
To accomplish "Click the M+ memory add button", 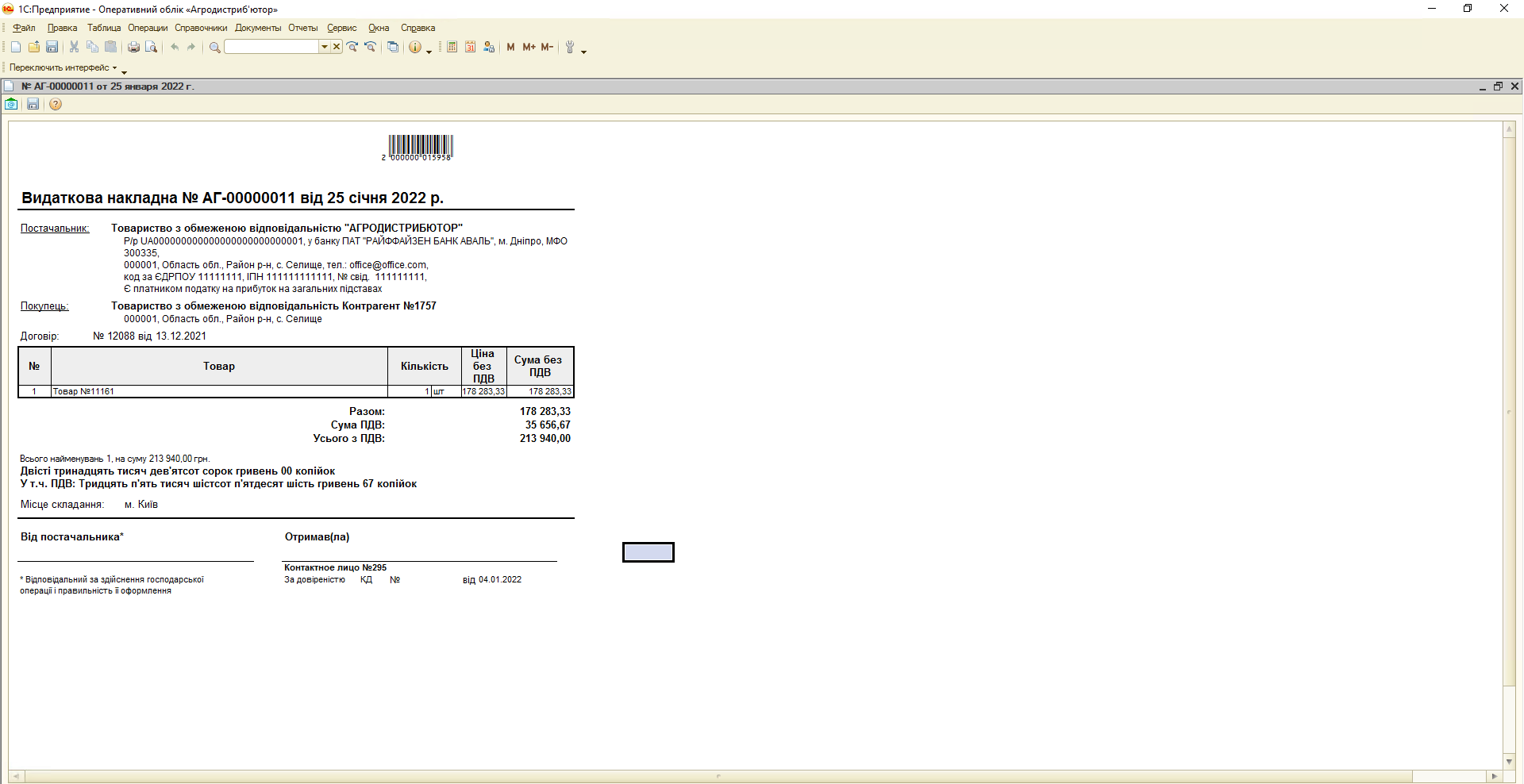I will [529, 48].
